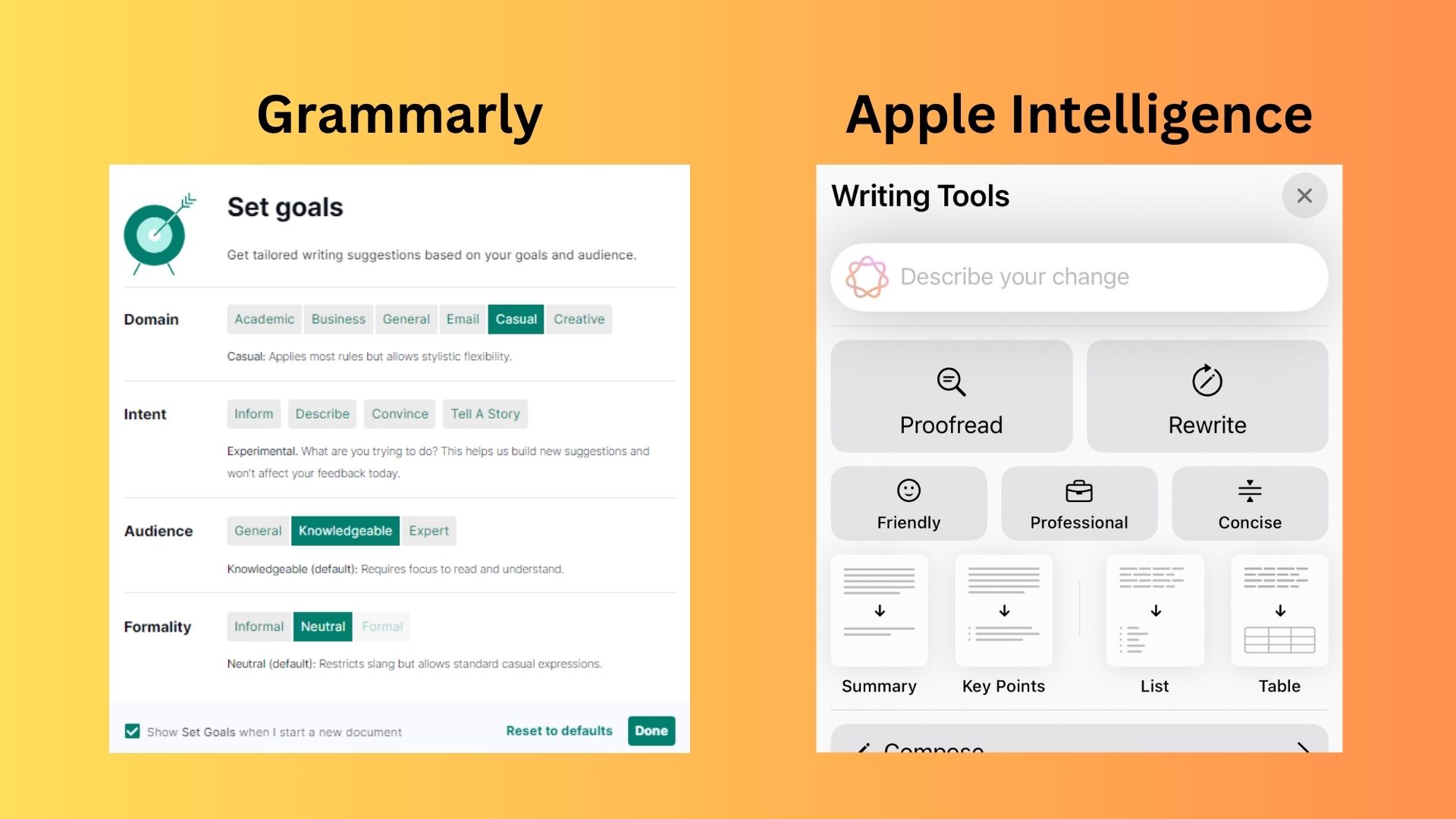Switch to the Expert audience option
The height and width of the screenshot is (819, 1456).
click(x=427, y=530)
